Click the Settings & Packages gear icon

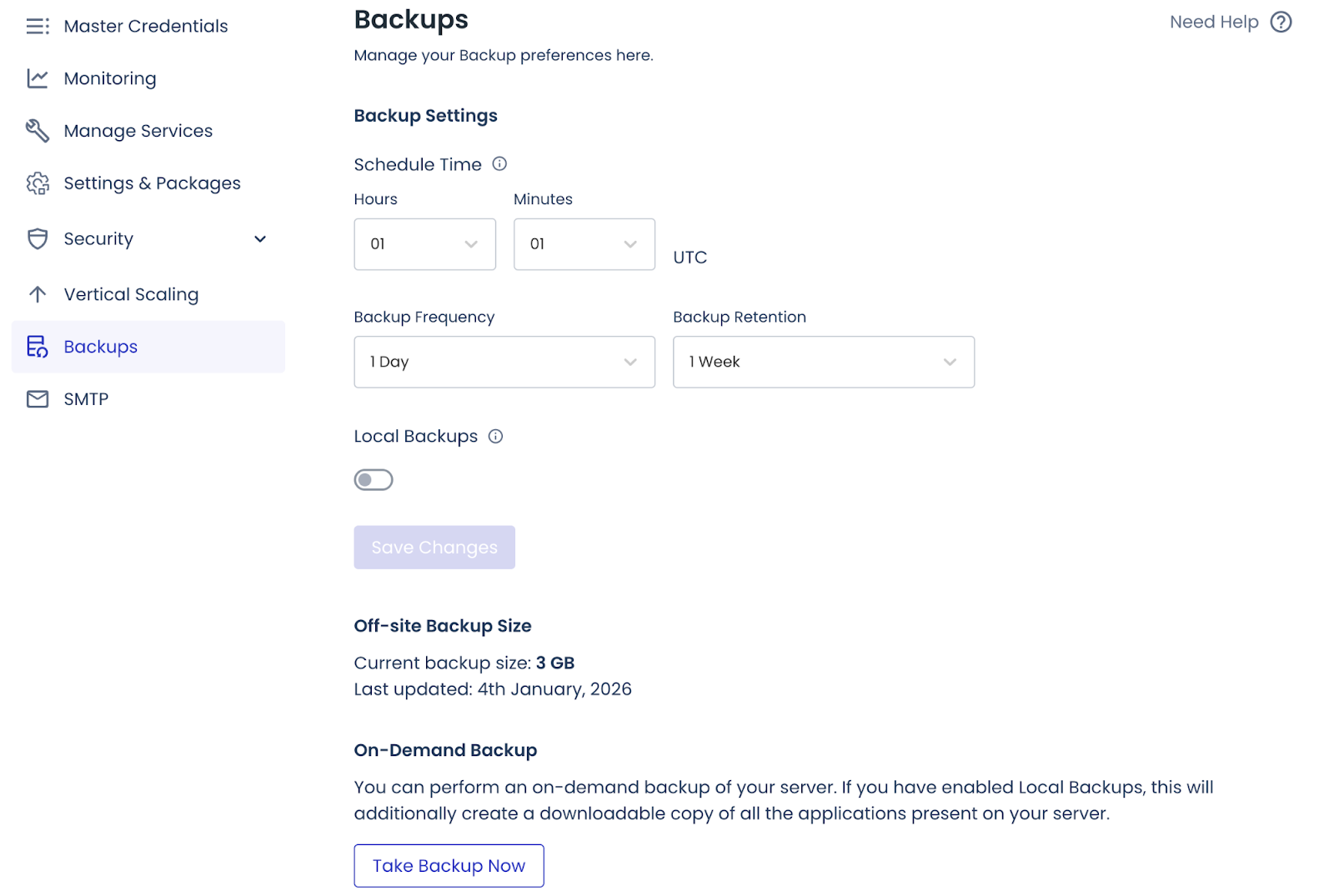(38, 183)
